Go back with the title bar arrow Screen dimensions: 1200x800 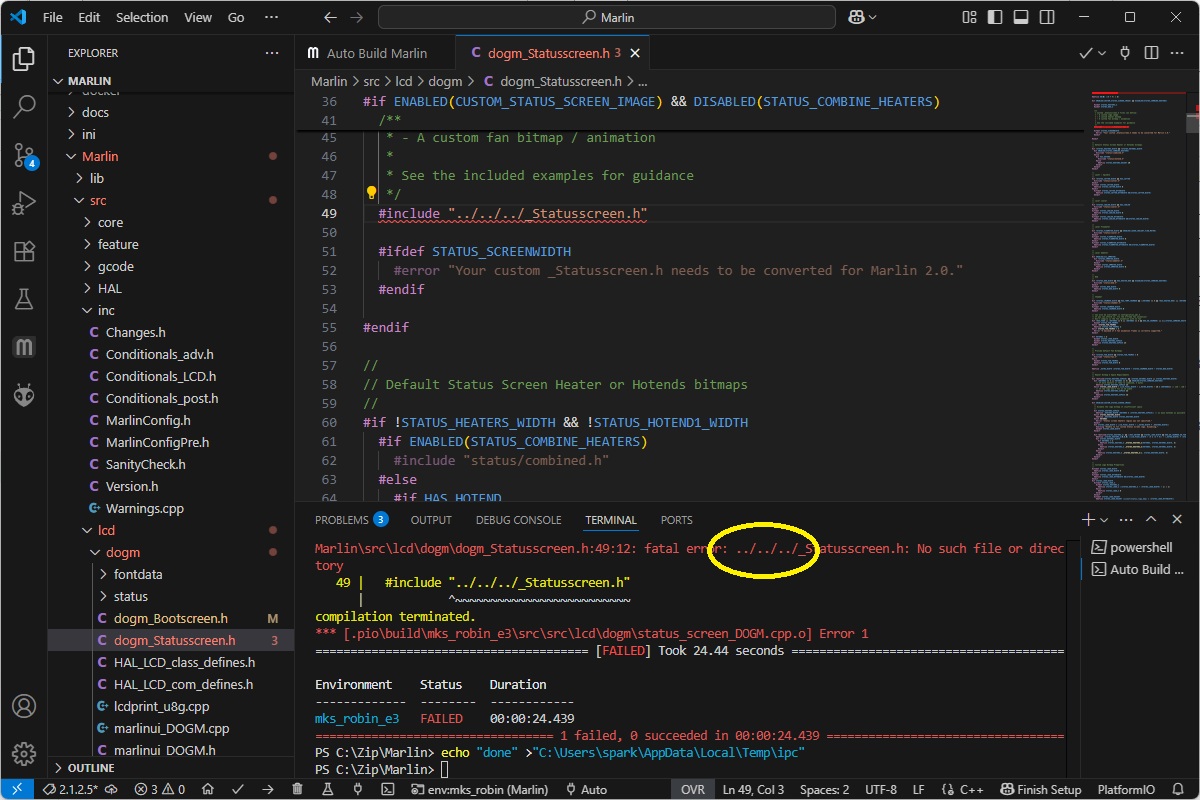(x=331, y=17)
